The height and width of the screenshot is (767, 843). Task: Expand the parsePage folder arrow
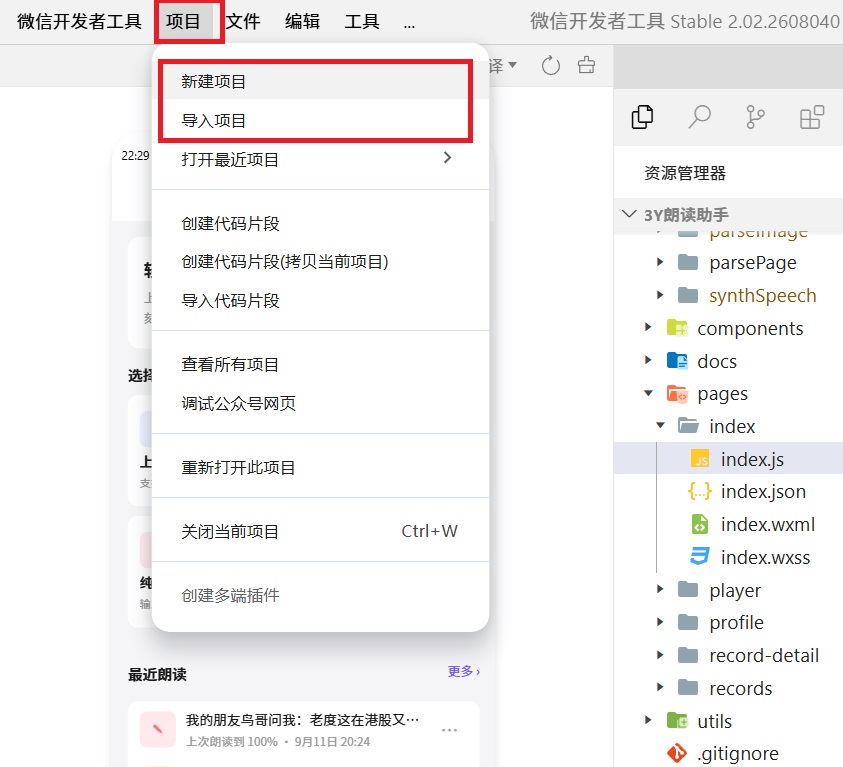tap(660, 262)
